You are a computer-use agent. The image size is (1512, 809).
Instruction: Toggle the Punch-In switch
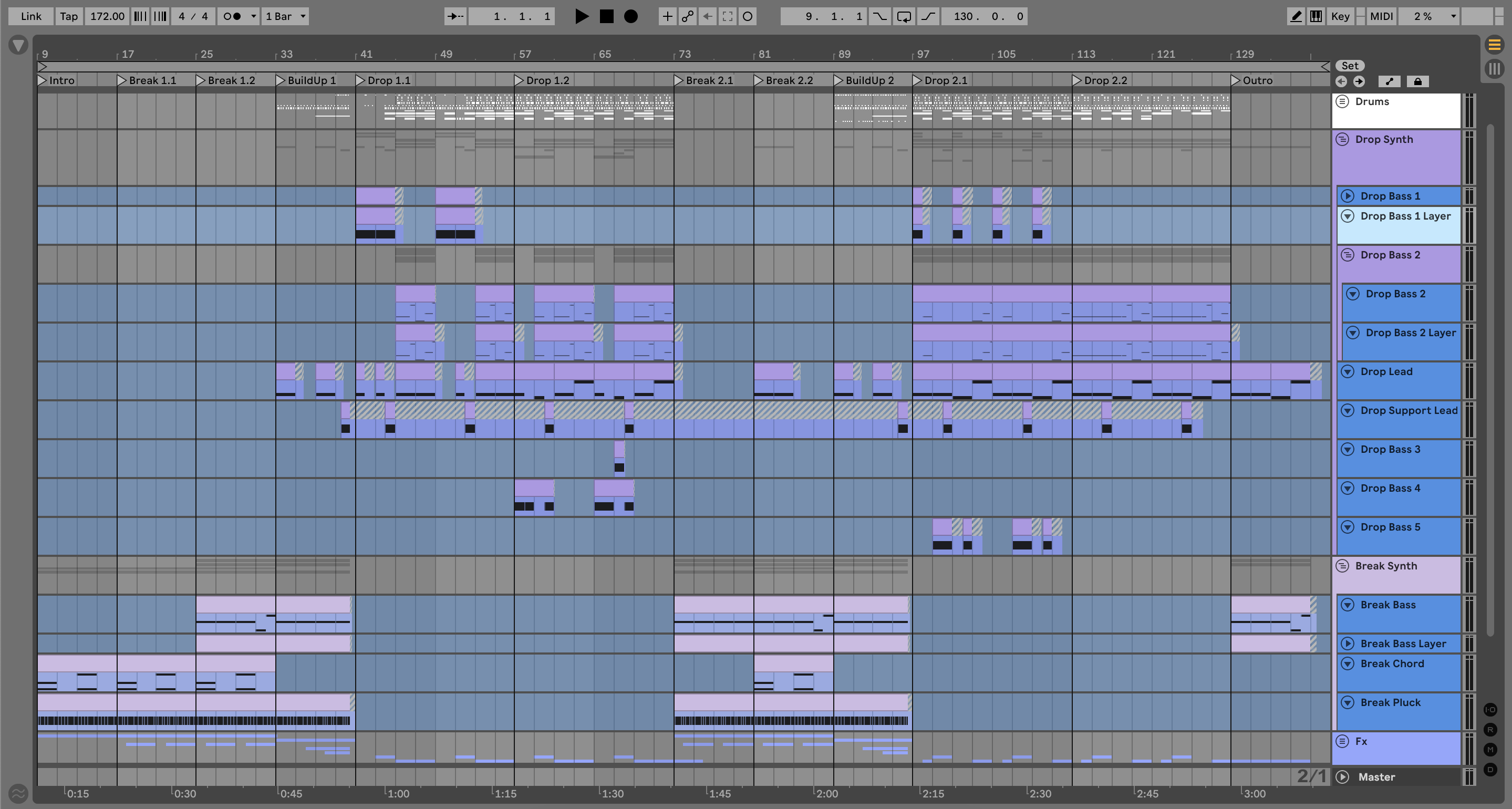point(879,16)
